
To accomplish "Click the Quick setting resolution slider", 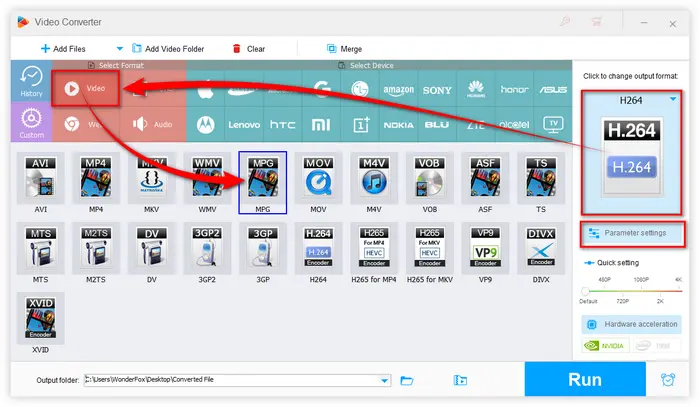I will (x=633, y=290).
